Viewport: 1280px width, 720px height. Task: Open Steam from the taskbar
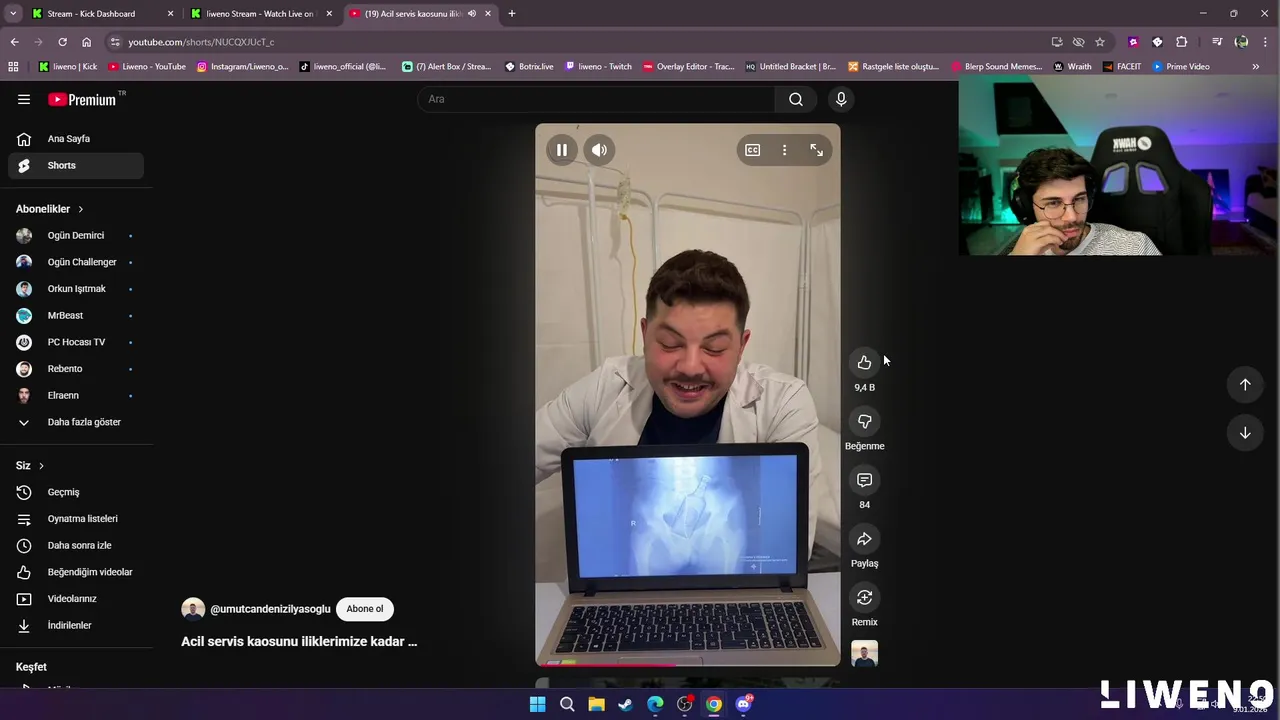pos(625,704)
